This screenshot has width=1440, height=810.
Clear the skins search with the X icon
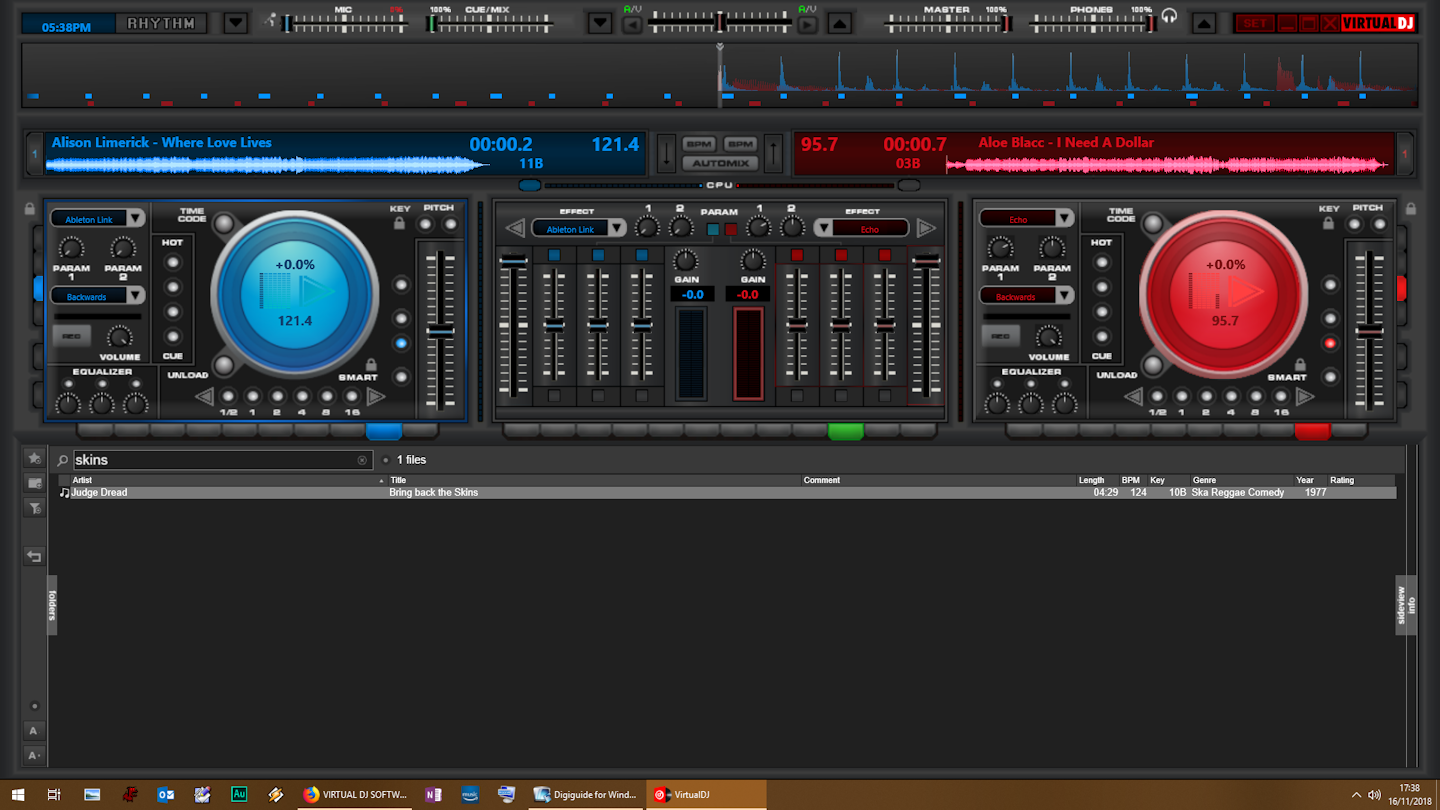click(362, 460)
